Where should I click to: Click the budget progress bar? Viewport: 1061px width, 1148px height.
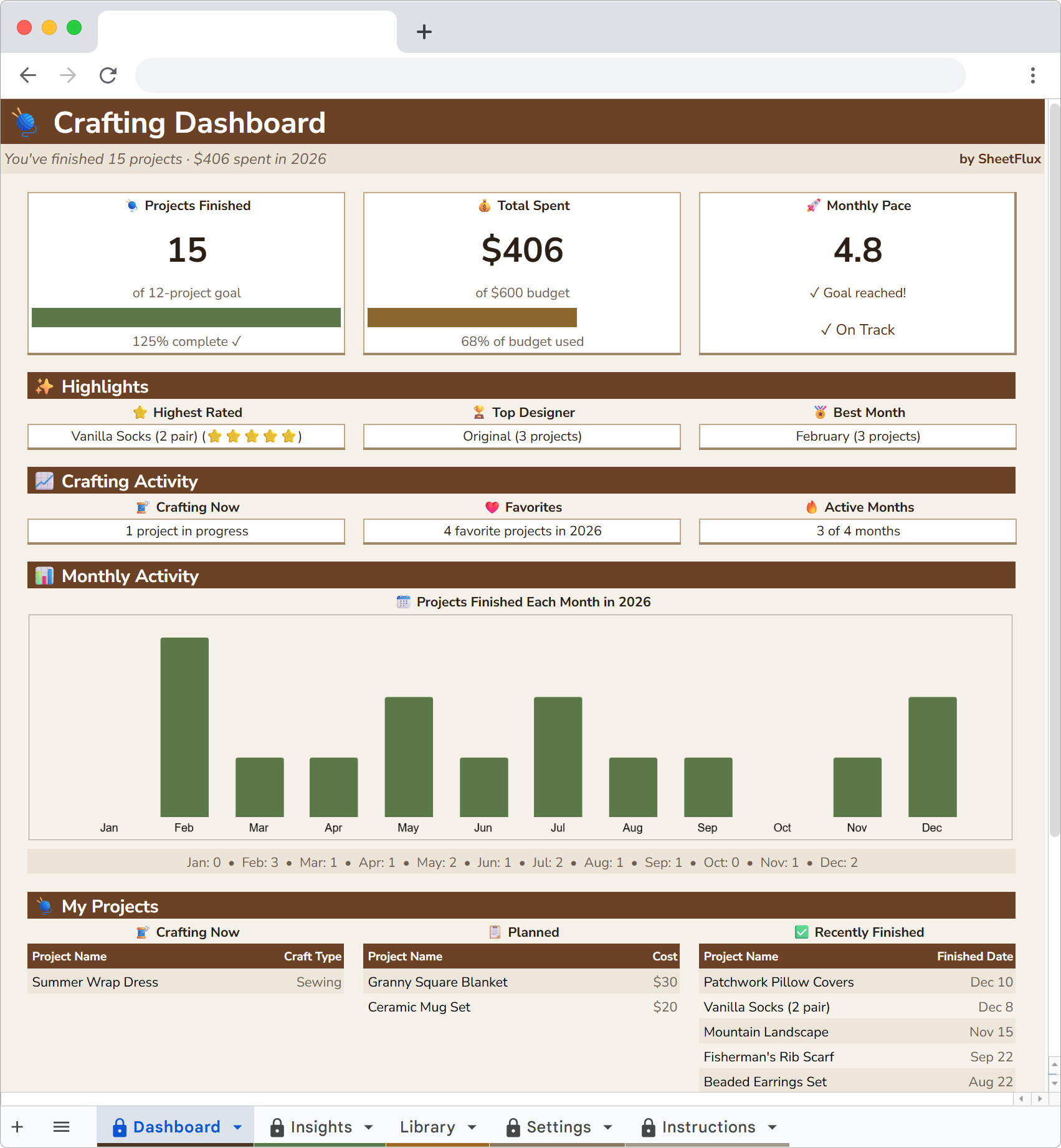(x=473, y=318)
